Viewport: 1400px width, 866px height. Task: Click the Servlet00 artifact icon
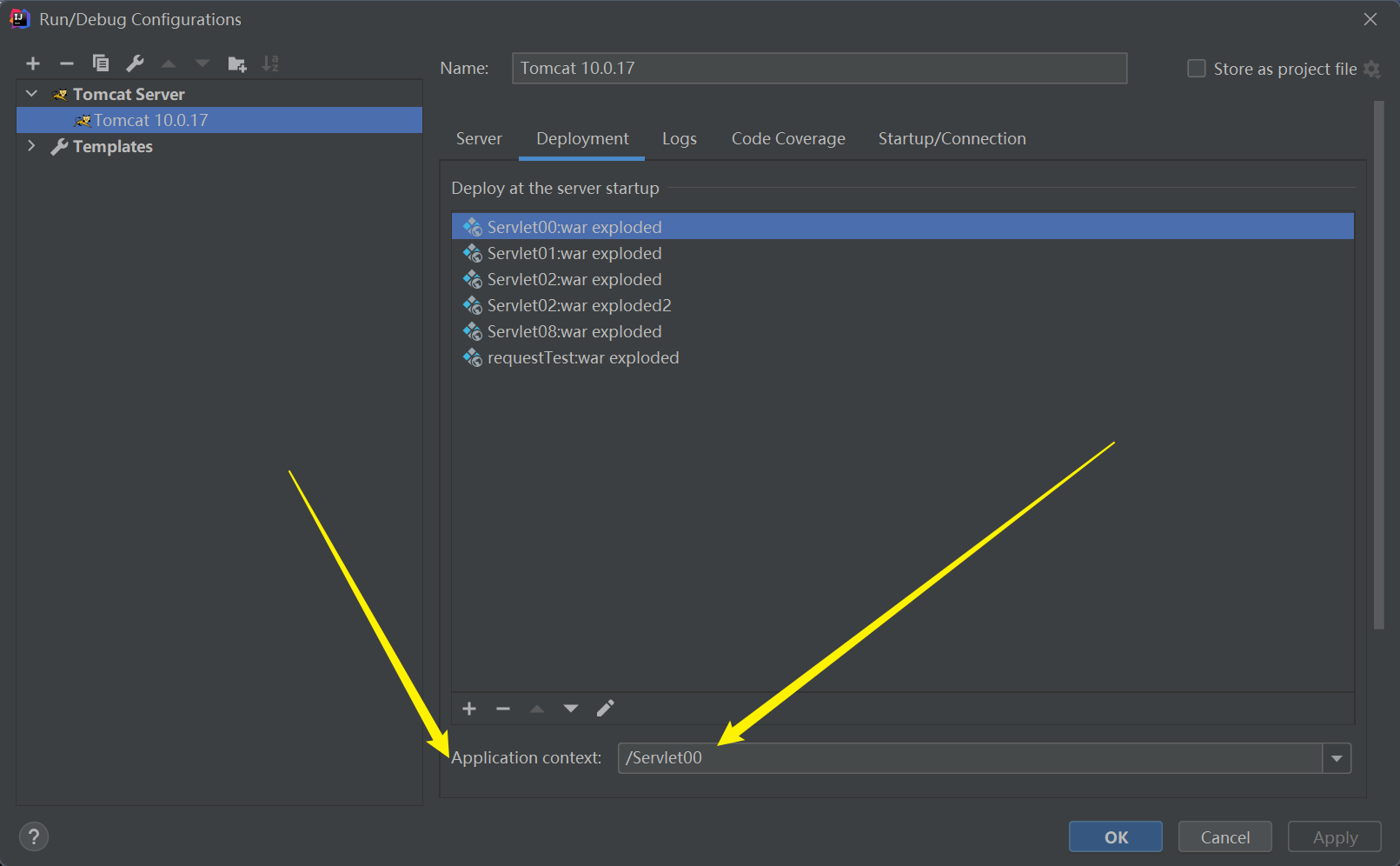473,227
